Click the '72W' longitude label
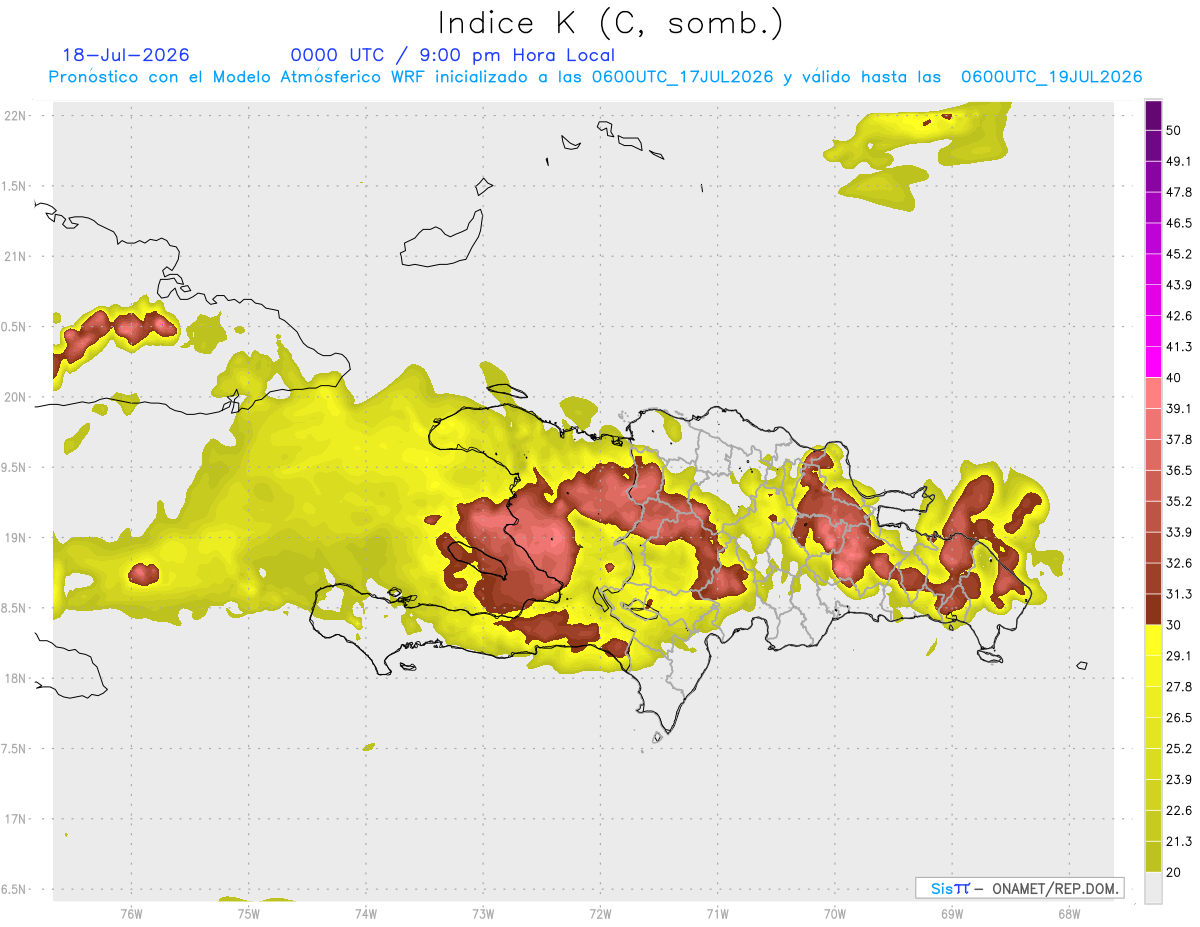 tap(600, 912)
